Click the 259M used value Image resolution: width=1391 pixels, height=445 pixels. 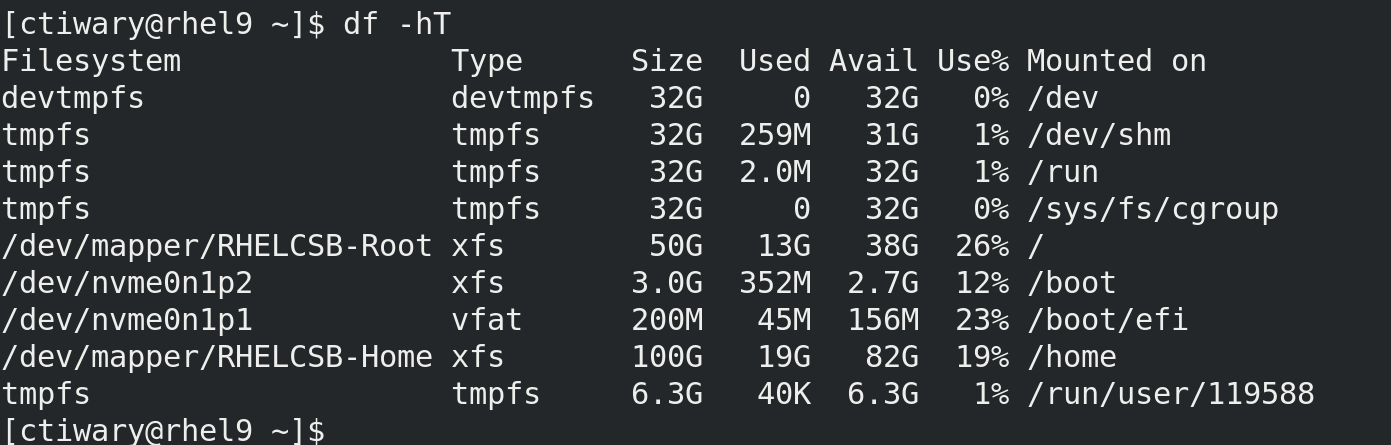coord(775,135)
